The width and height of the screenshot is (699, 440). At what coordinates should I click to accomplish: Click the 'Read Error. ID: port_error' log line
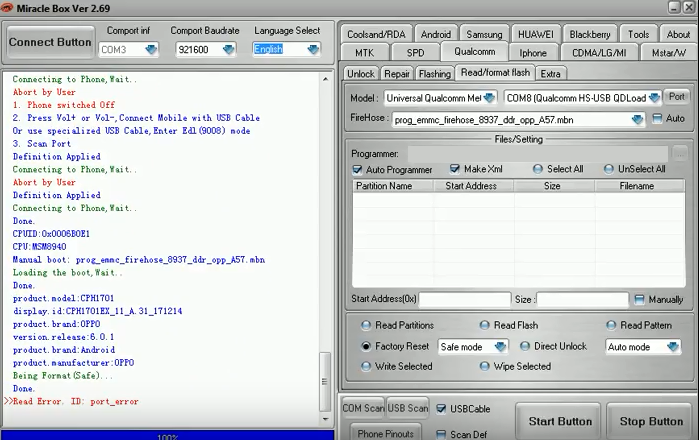click(x=76, y=401)
